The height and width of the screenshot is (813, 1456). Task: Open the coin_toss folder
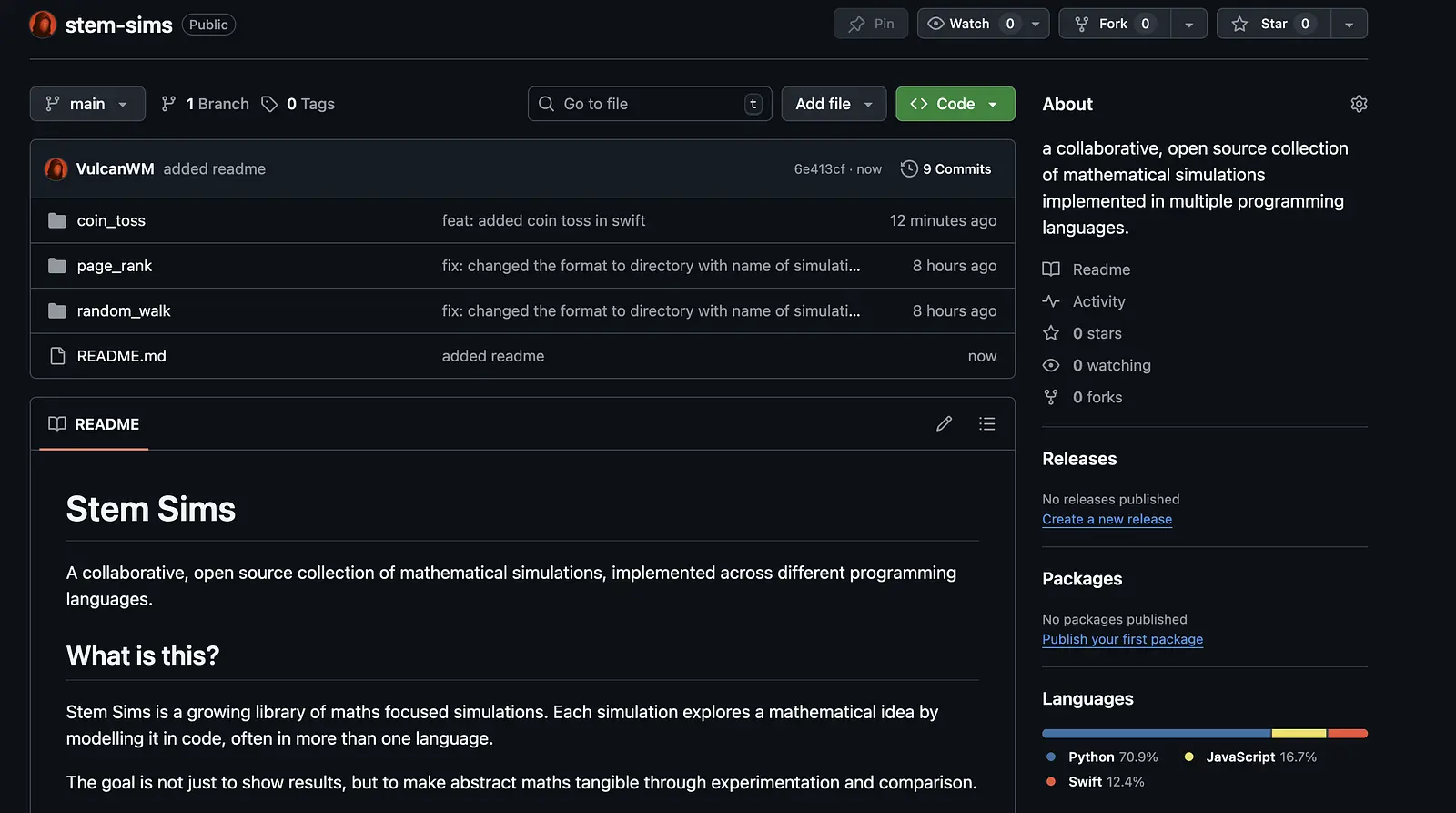(x=111, y=221)
